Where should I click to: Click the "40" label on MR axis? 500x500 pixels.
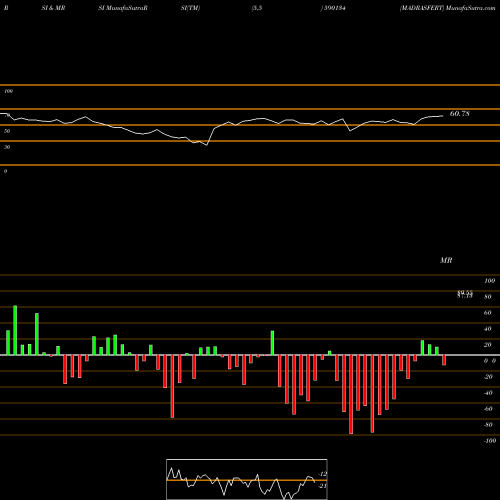pos(488,329)
